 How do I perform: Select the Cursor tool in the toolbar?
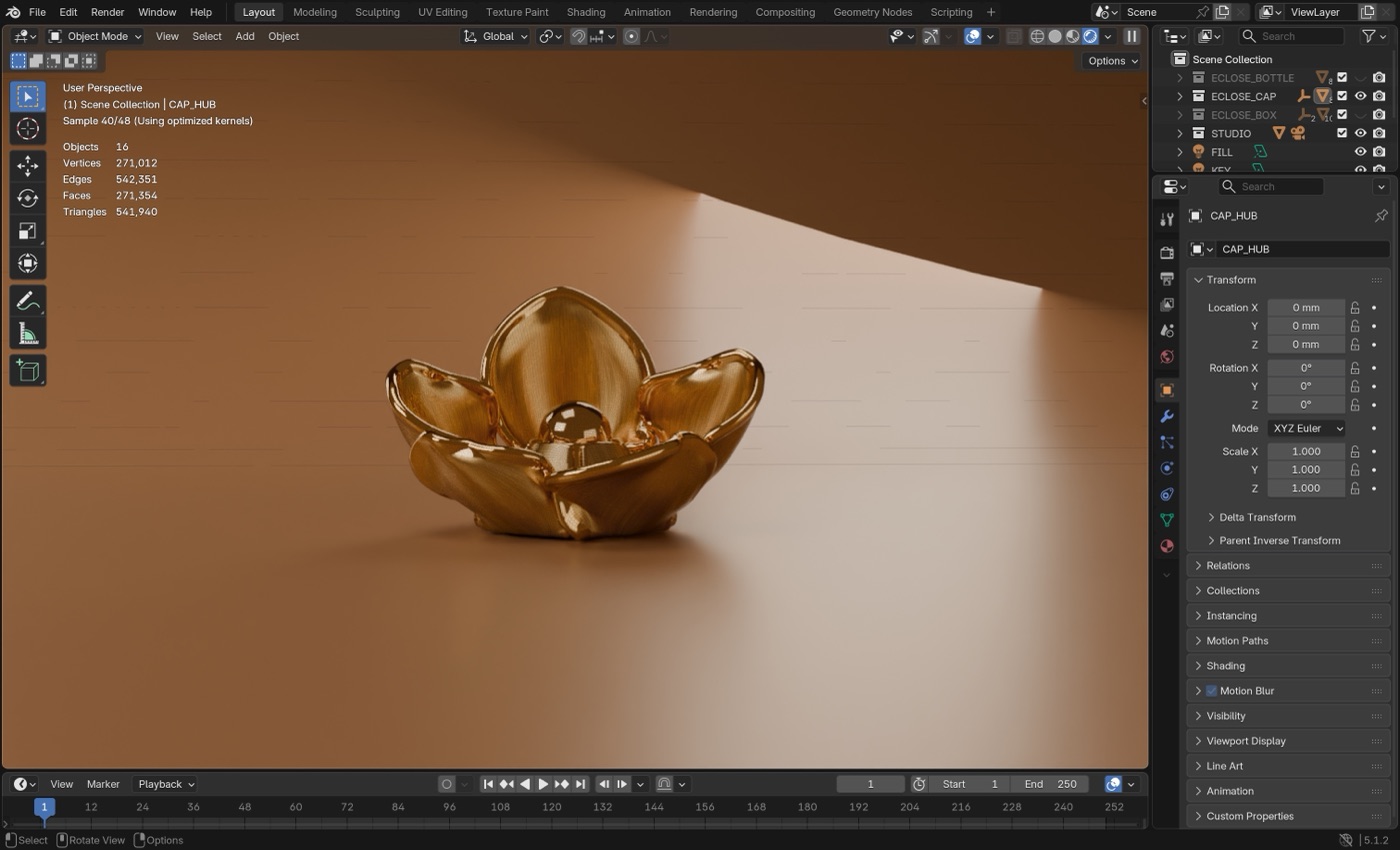[28, 129]
